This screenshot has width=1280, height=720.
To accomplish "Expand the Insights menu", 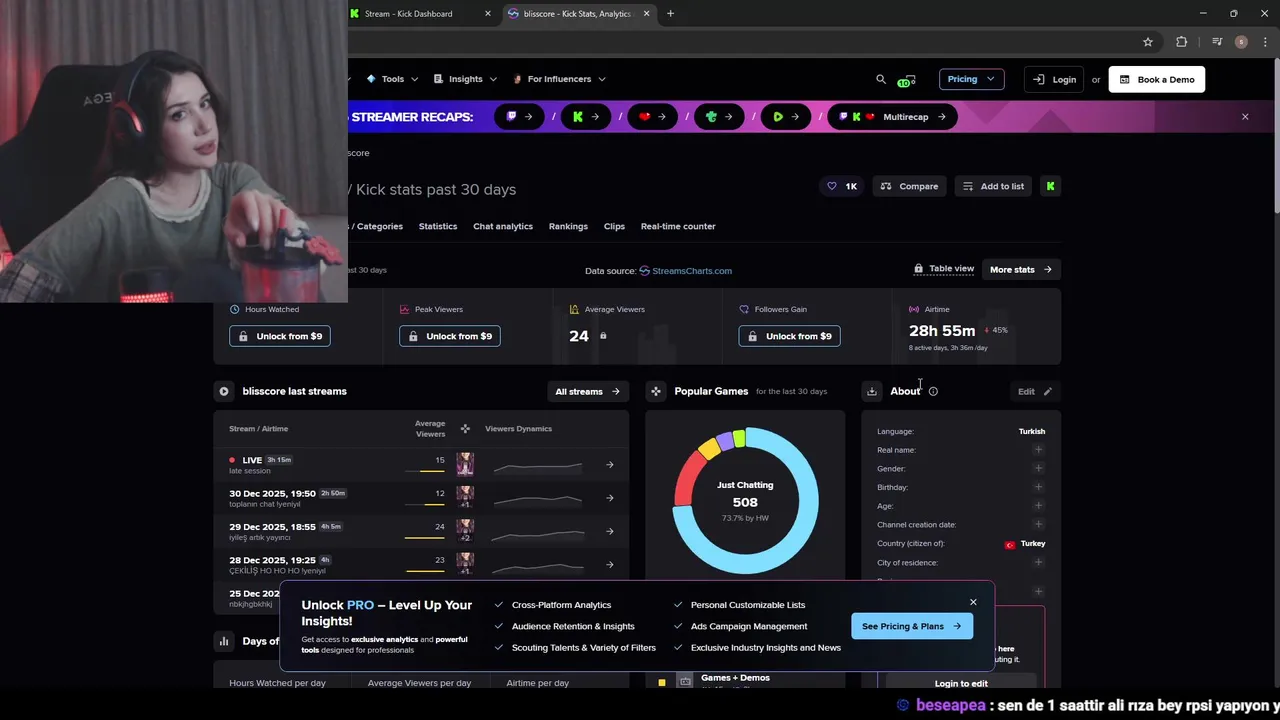I will pos(466,79).
